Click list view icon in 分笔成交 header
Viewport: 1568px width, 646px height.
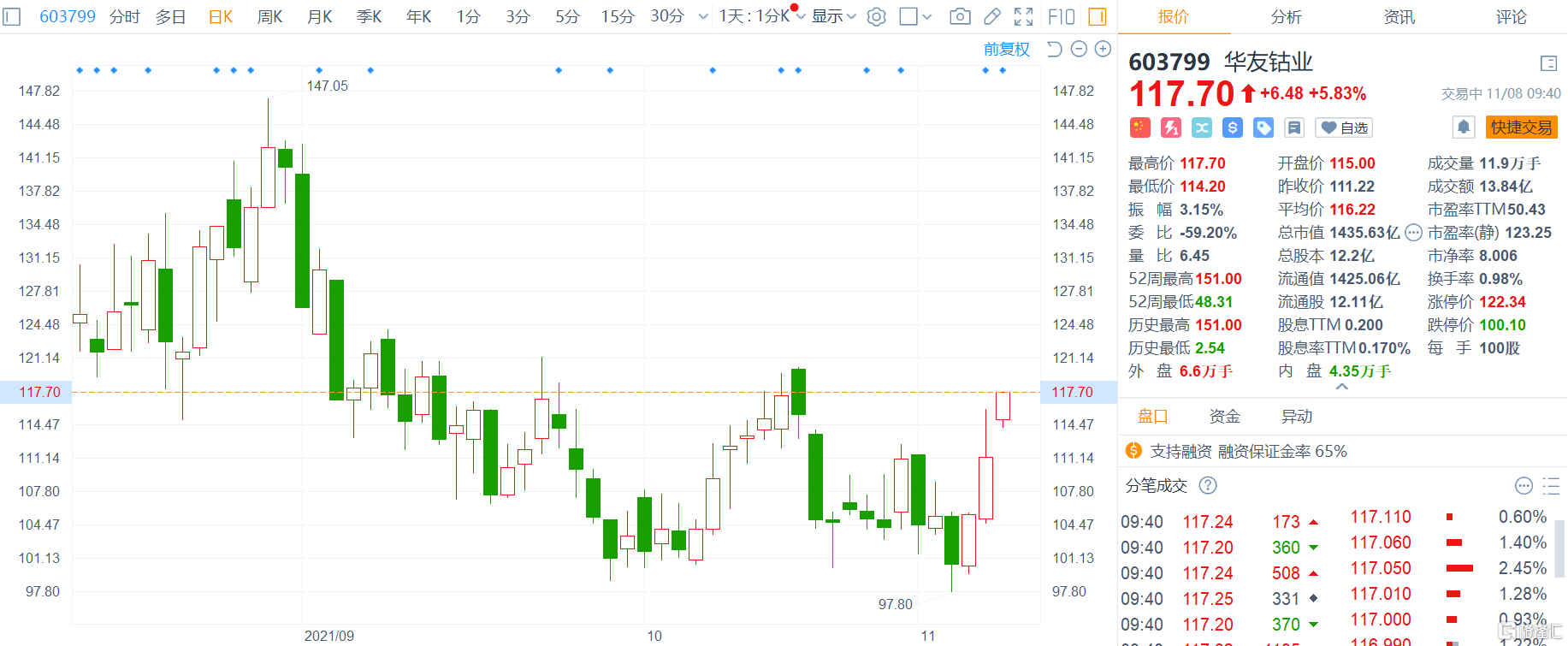click(1551, 486)
